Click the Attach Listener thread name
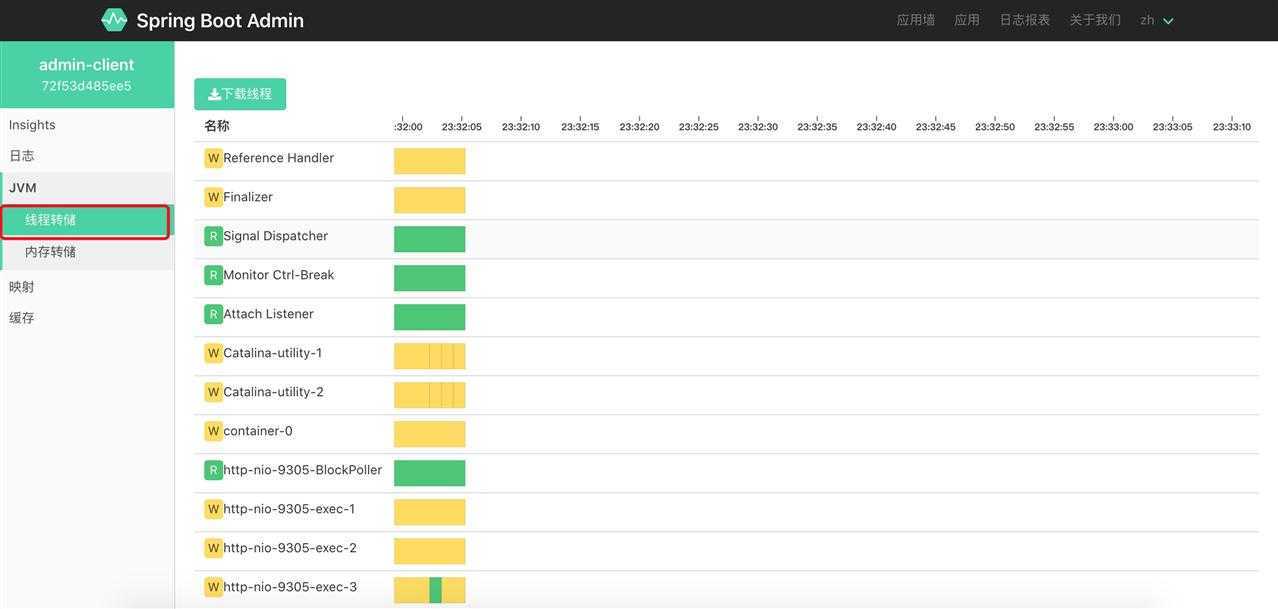Image resolution: width=1278 pixels, height=609 pixels. [269, 314]
